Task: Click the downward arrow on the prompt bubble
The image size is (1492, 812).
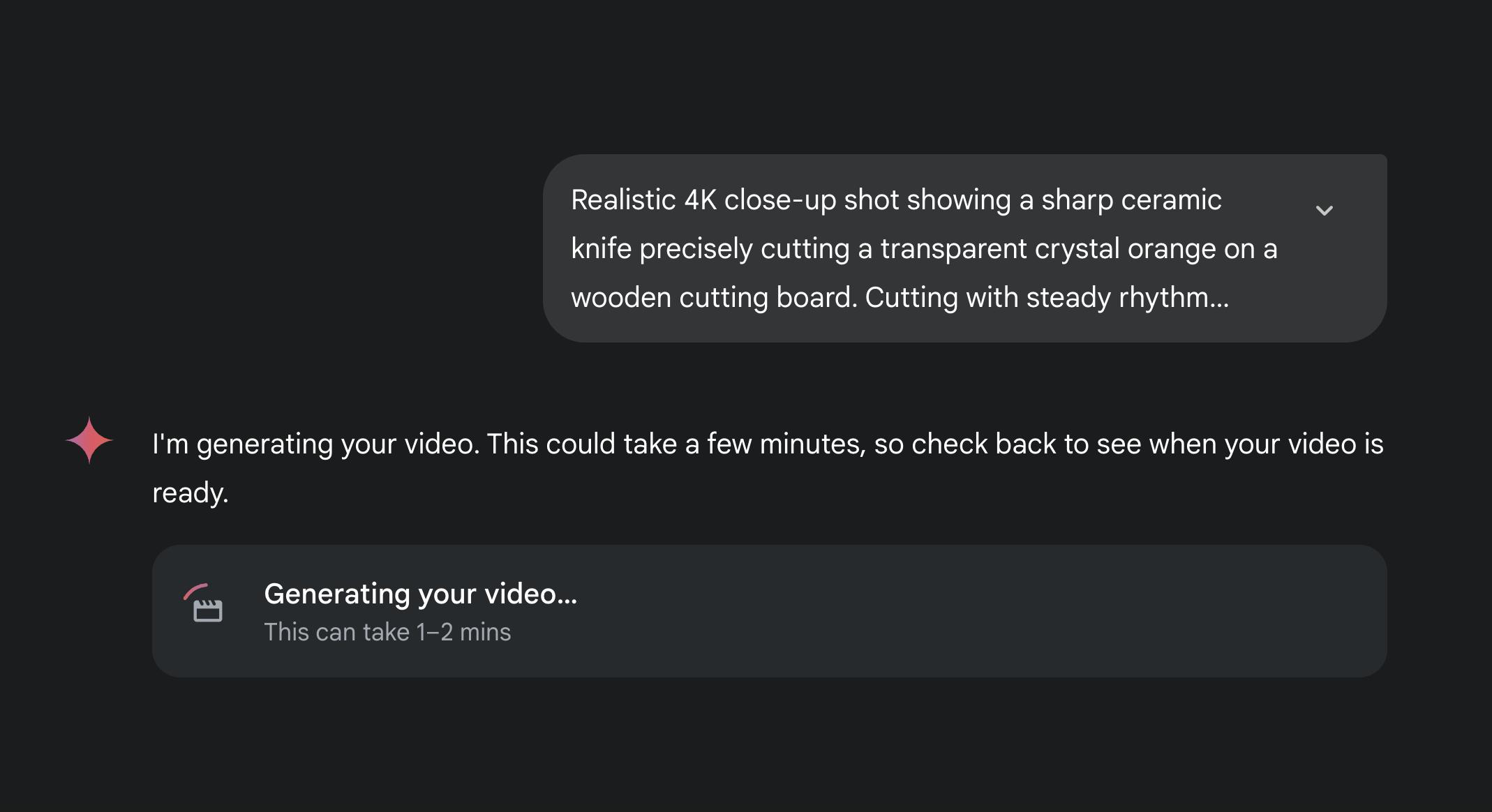Action: tap(1325, 210)
